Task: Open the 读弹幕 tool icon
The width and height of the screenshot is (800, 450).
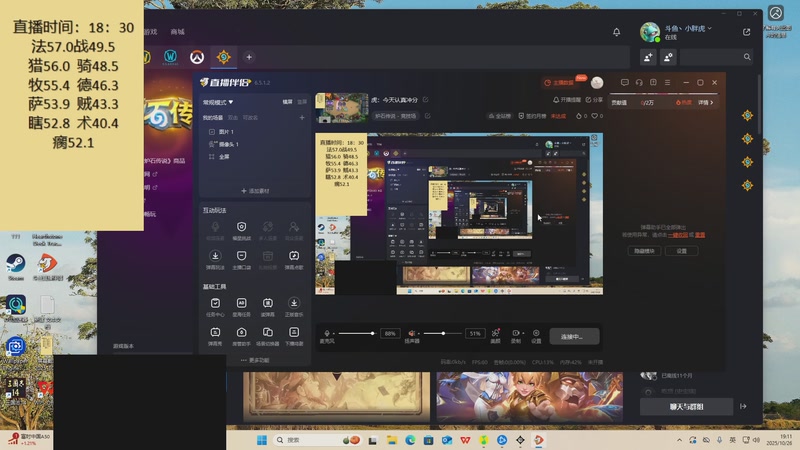Action: [267, 303]
